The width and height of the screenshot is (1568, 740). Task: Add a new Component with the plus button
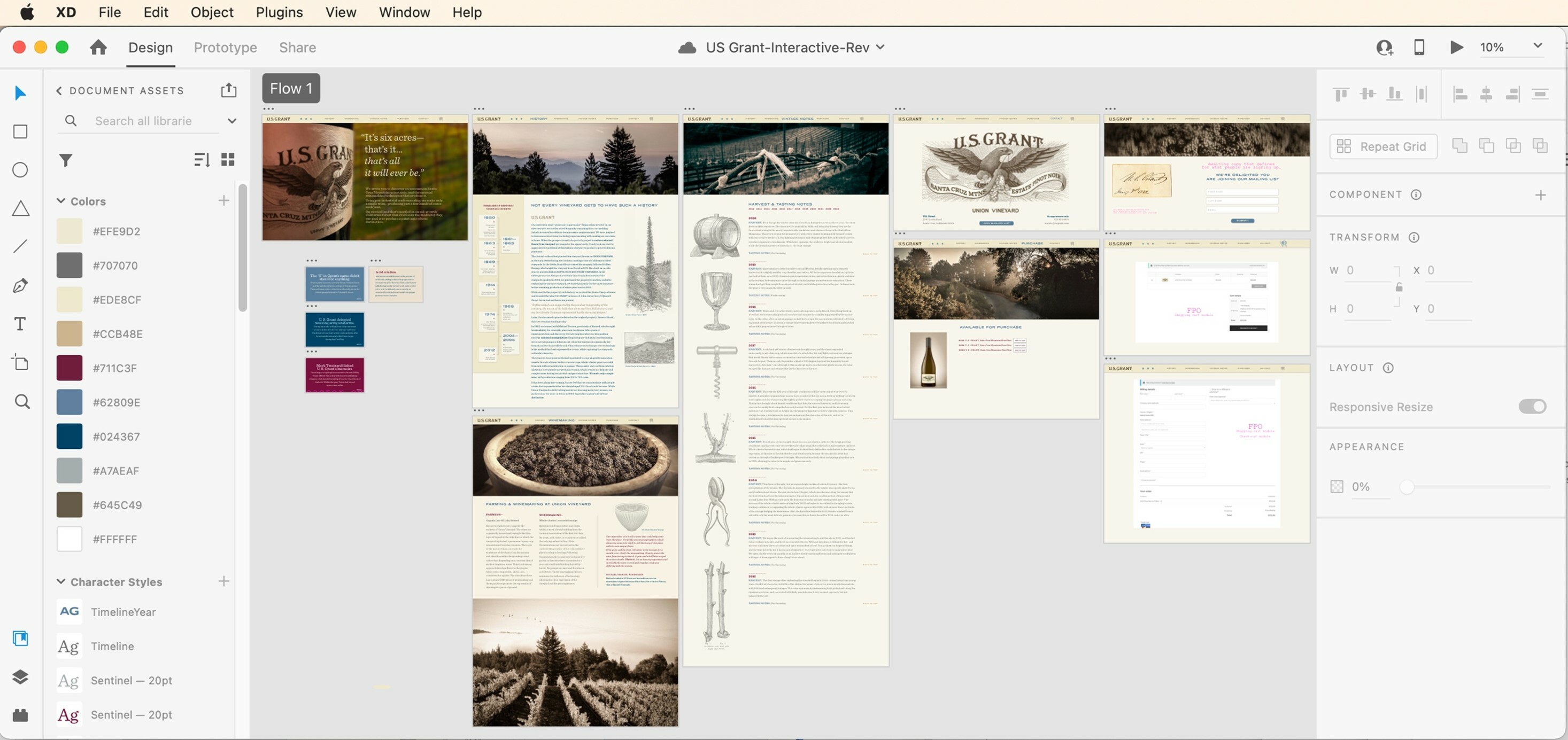click(x=1541, y=194)
